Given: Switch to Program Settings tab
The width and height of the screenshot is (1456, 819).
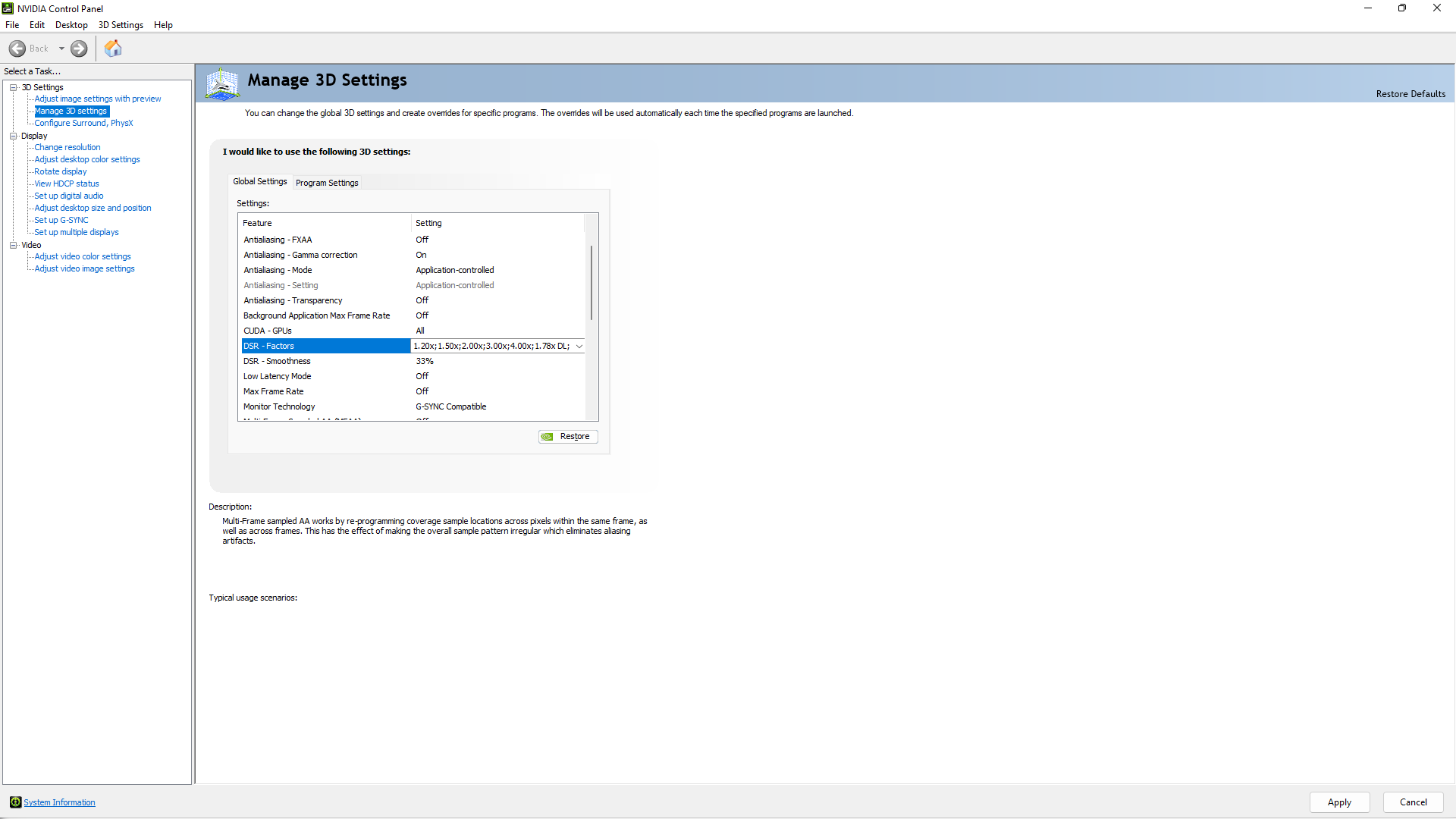Looking at the screenshot, I should pyautogui.click(x=327, y=183).
